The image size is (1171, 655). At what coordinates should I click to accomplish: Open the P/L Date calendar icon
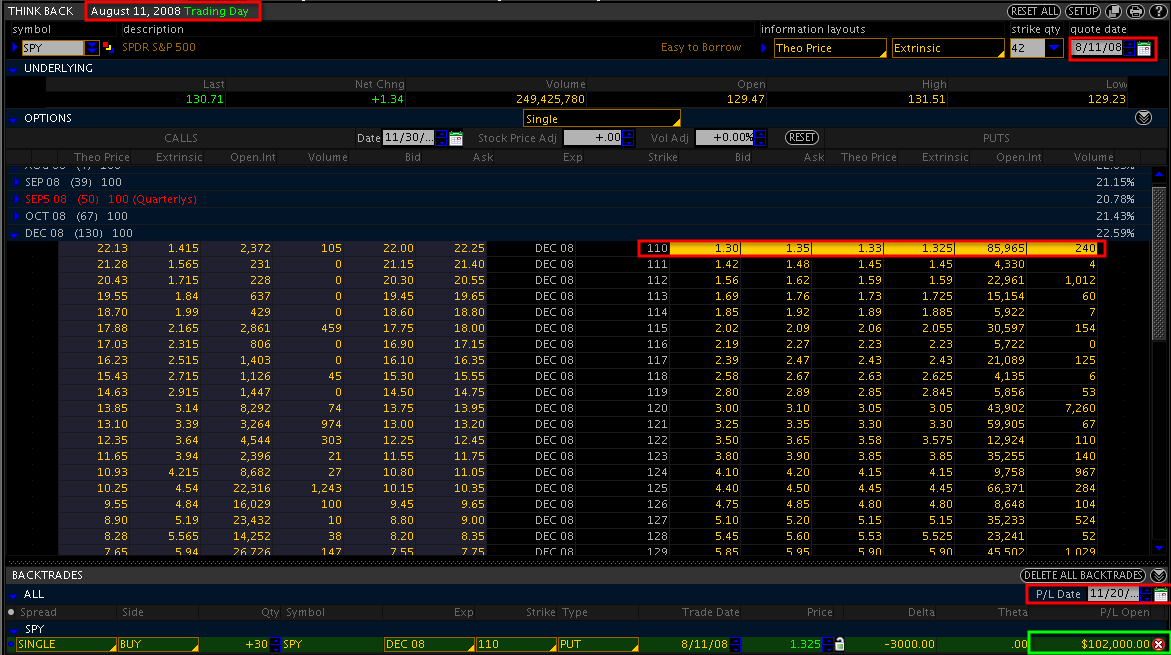point(1160,594)
